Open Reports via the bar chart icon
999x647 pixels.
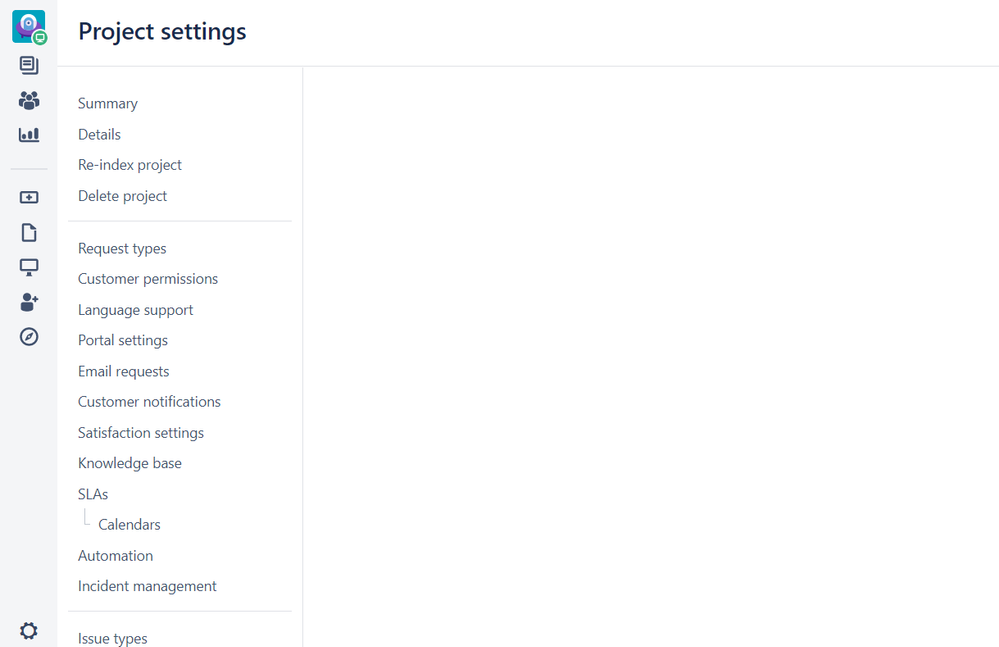click(x=28, y=135)
